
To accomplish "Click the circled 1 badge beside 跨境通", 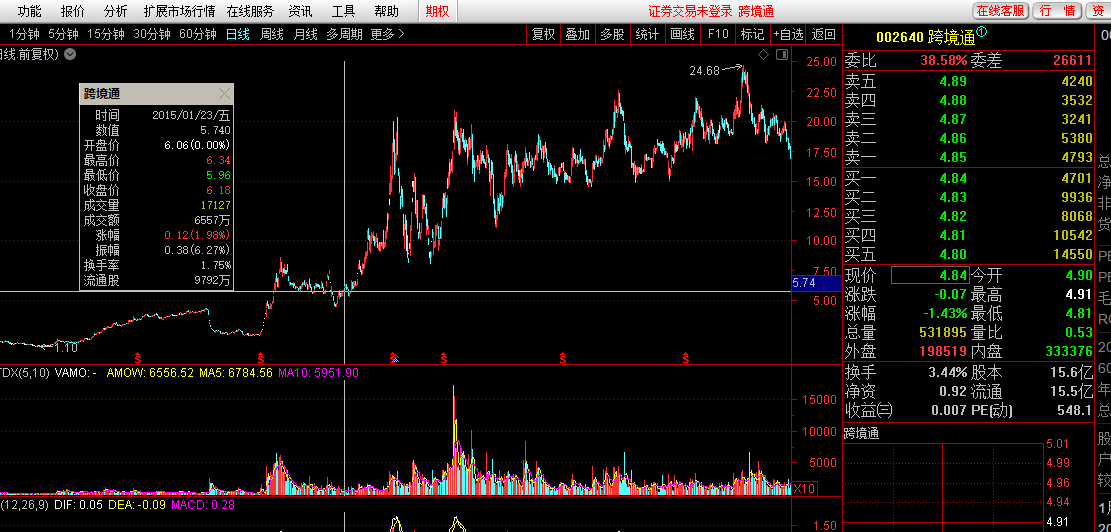I will pos(981,33).
